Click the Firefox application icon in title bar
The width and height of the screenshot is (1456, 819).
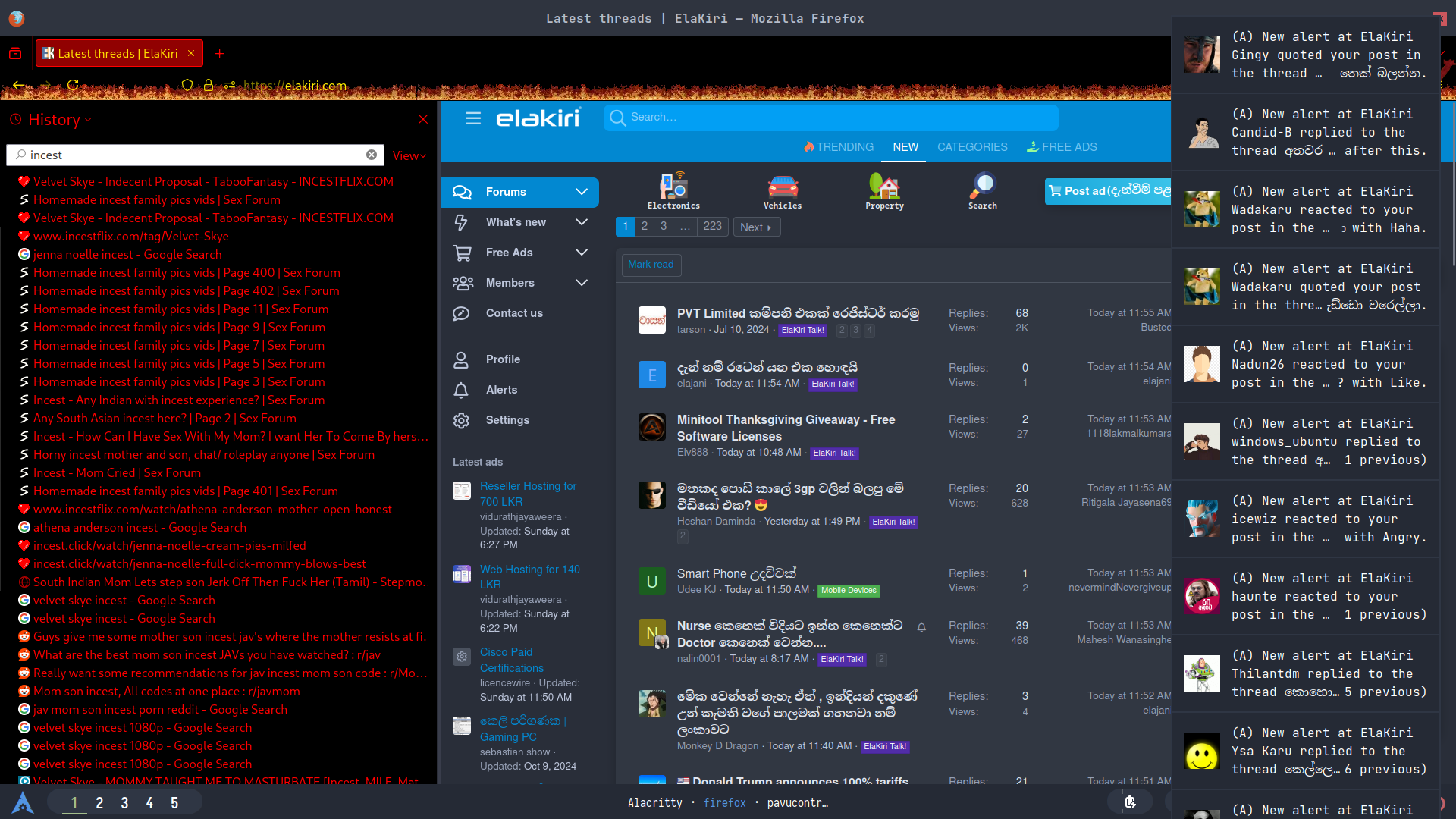click(x=17, y=18)
